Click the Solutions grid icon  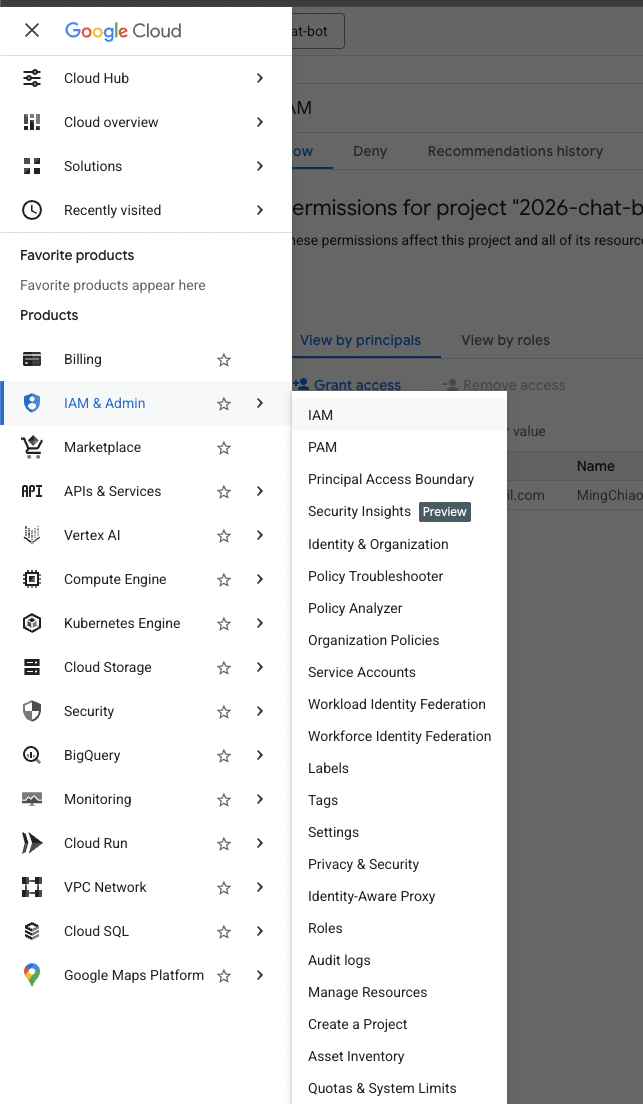pos(32,166)
